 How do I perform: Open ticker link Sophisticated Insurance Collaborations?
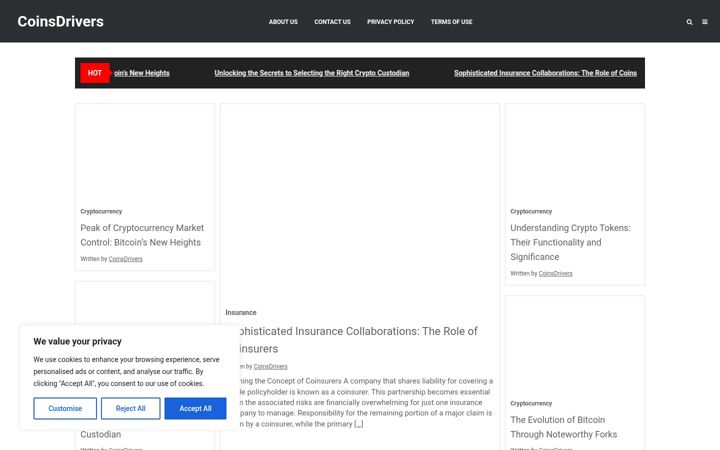(x=546, y=73)
